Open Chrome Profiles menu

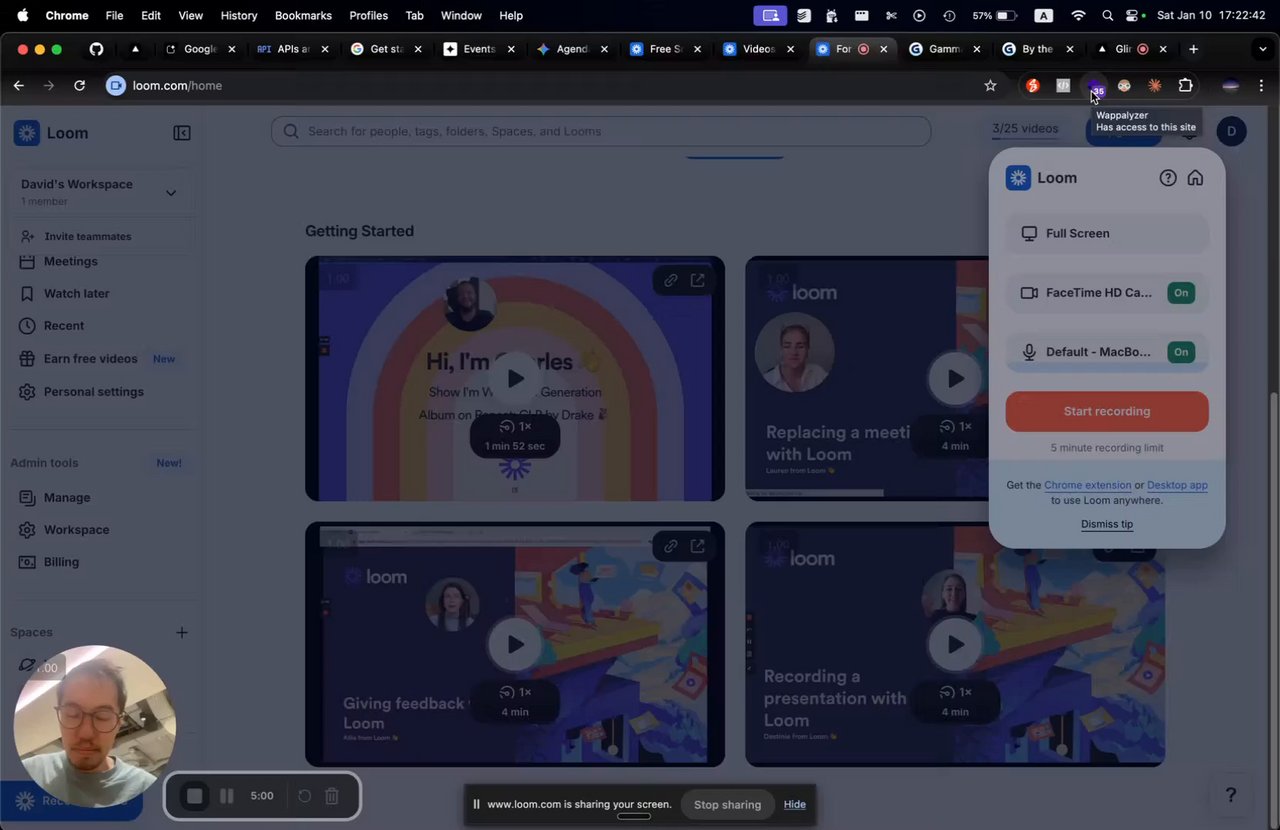tap(368, 16)
